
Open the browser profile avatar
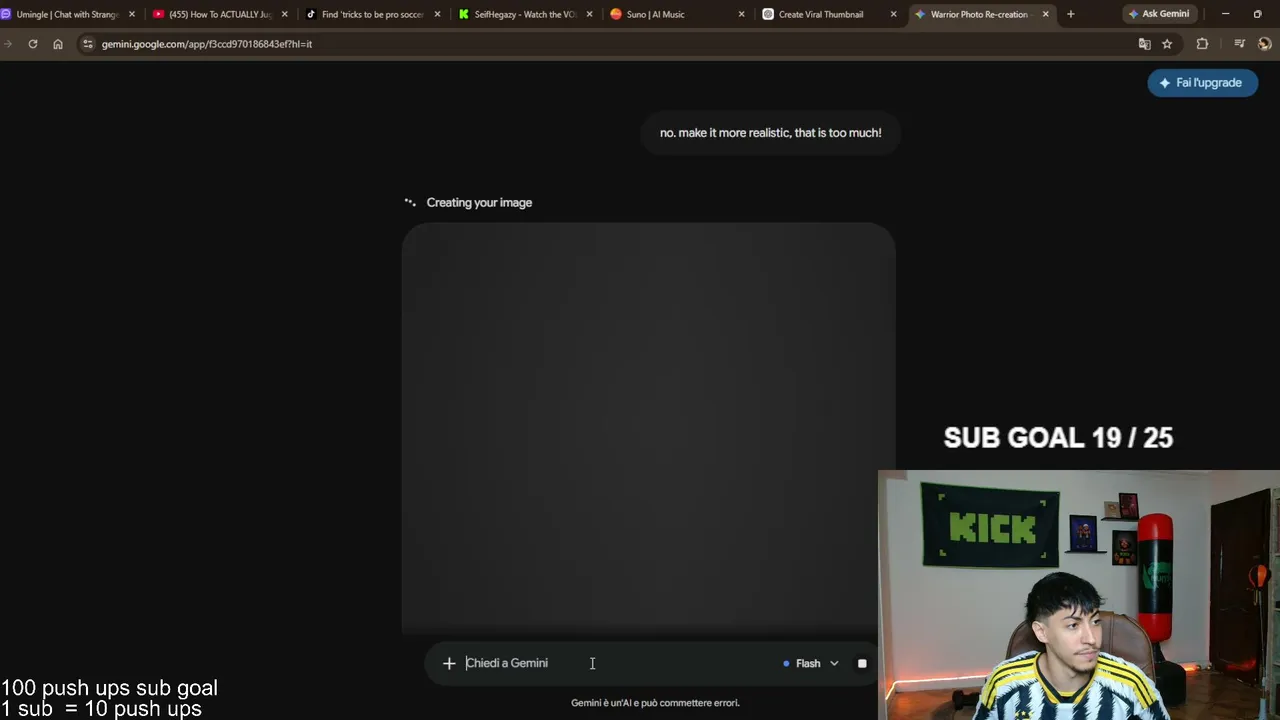click(x=1265, y=44)
